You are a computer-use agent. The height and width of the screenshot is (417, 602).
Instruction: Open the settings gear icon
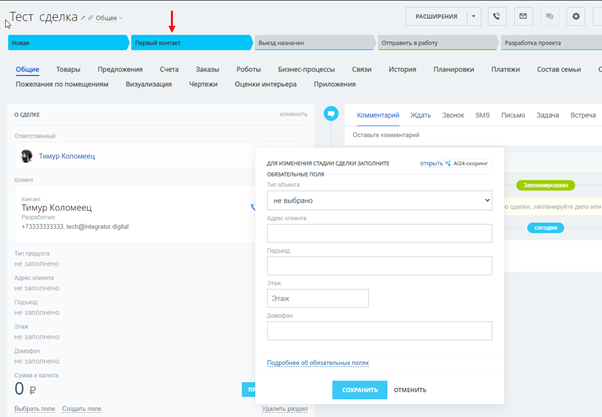click(x=576, y=17)
